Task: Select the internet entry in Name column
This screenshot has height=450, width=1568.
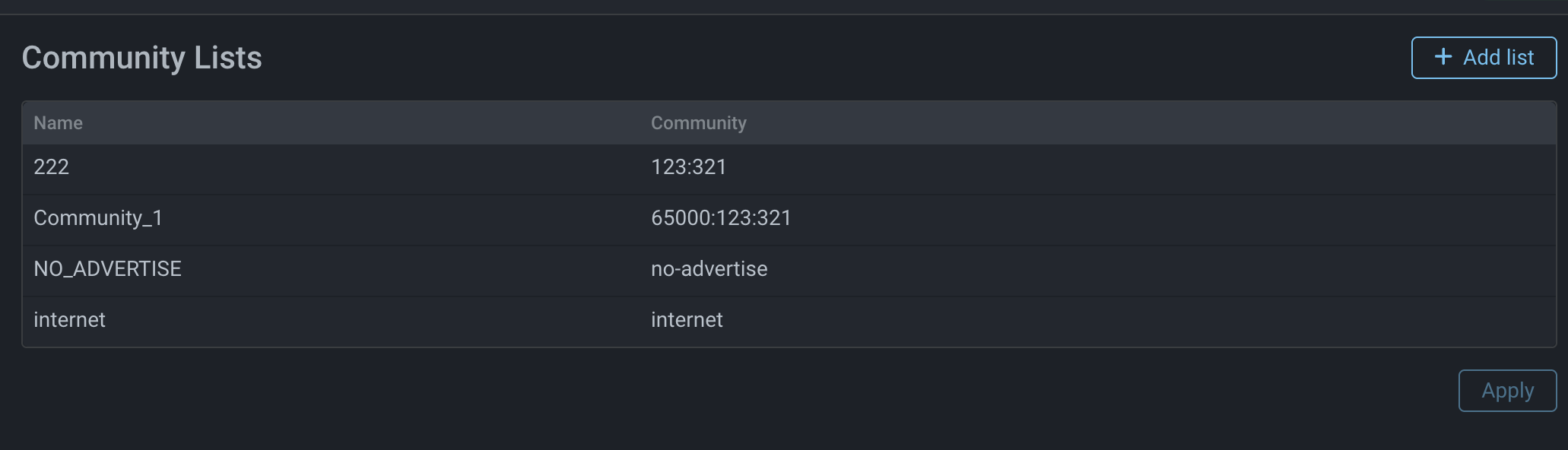Action: [x=69, y=320]
